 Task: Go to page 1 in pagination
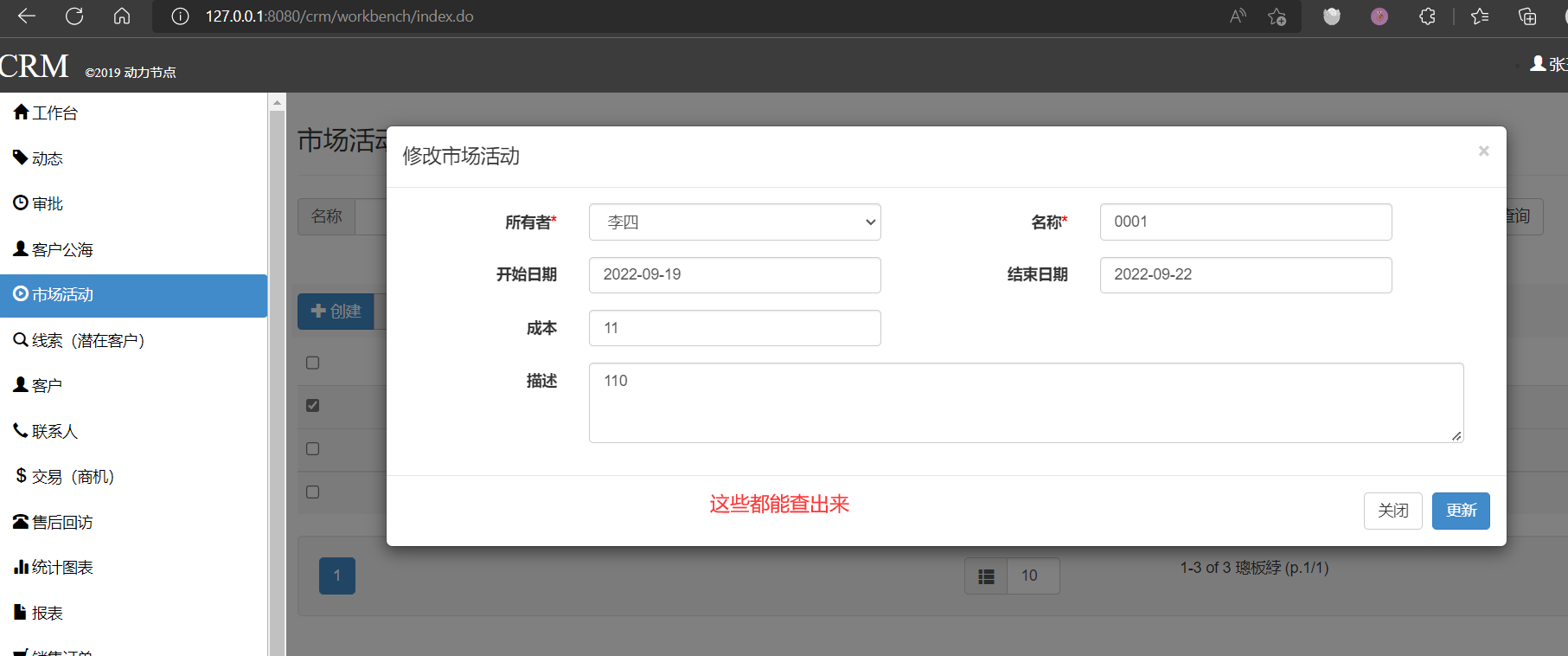[337, 576]
